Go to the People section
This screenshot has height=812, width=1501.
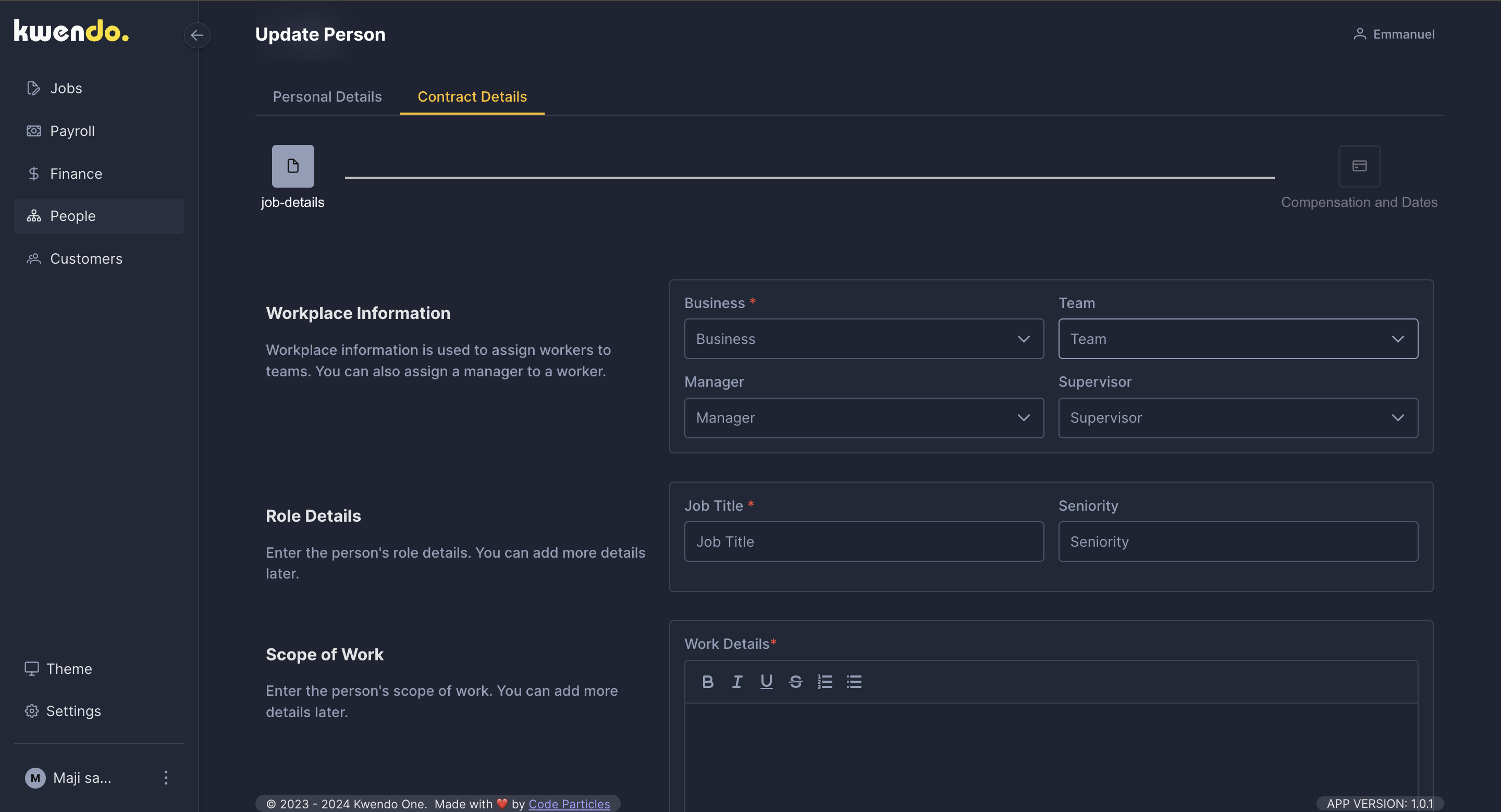coord(99,216)
